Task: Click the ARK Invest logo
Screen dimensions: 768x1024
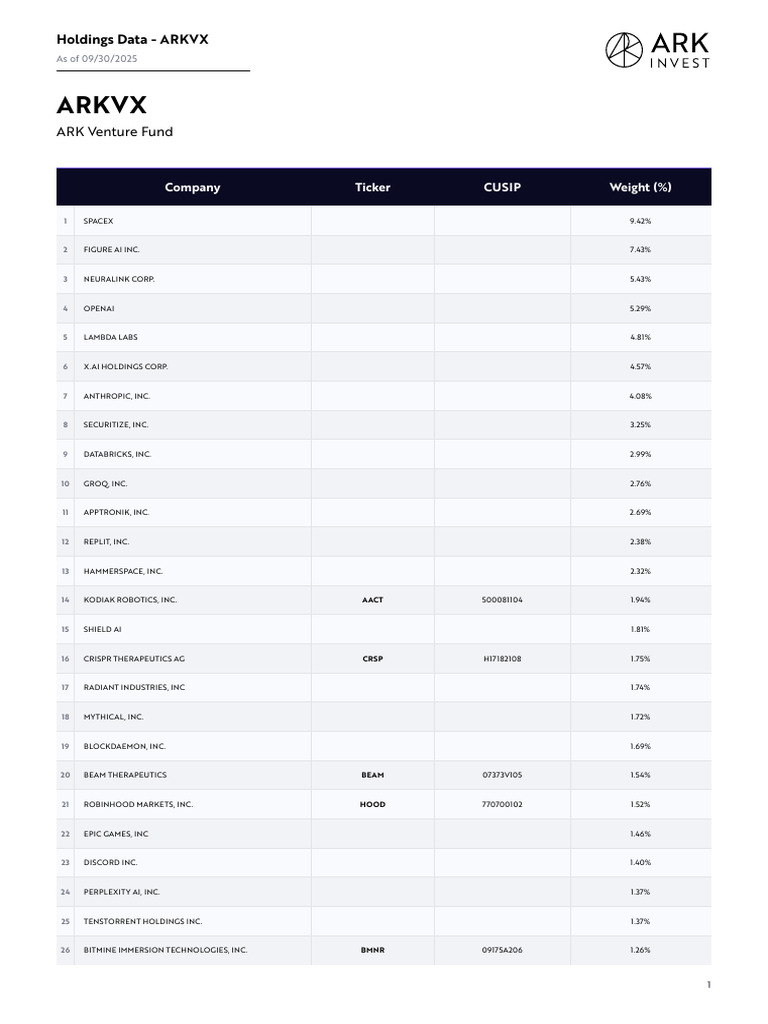Action: tap(657, 50)
